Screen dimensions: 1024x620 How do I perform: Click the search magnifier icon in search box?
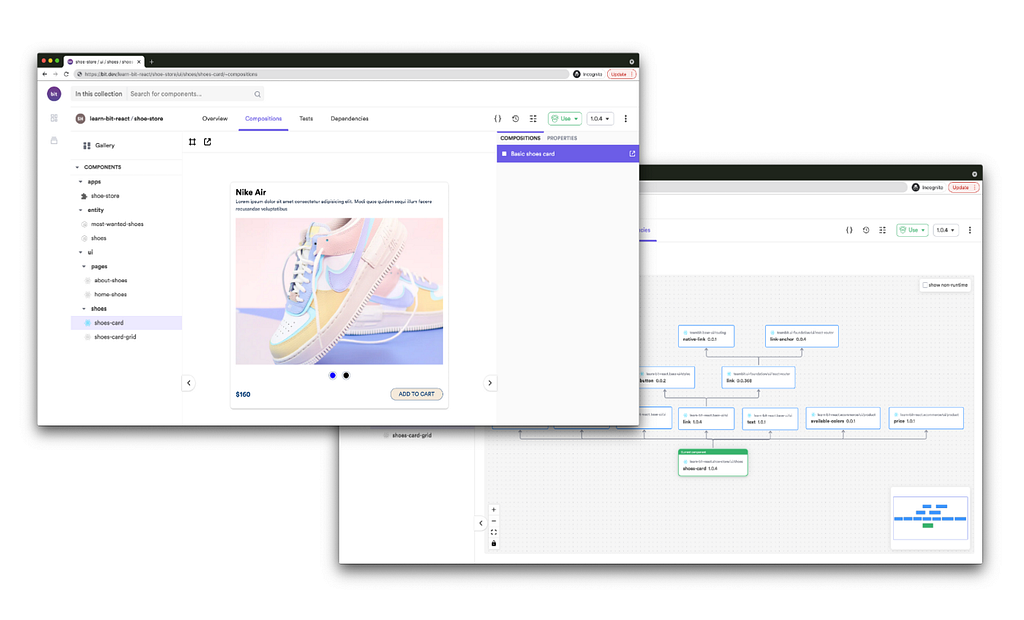257,94
